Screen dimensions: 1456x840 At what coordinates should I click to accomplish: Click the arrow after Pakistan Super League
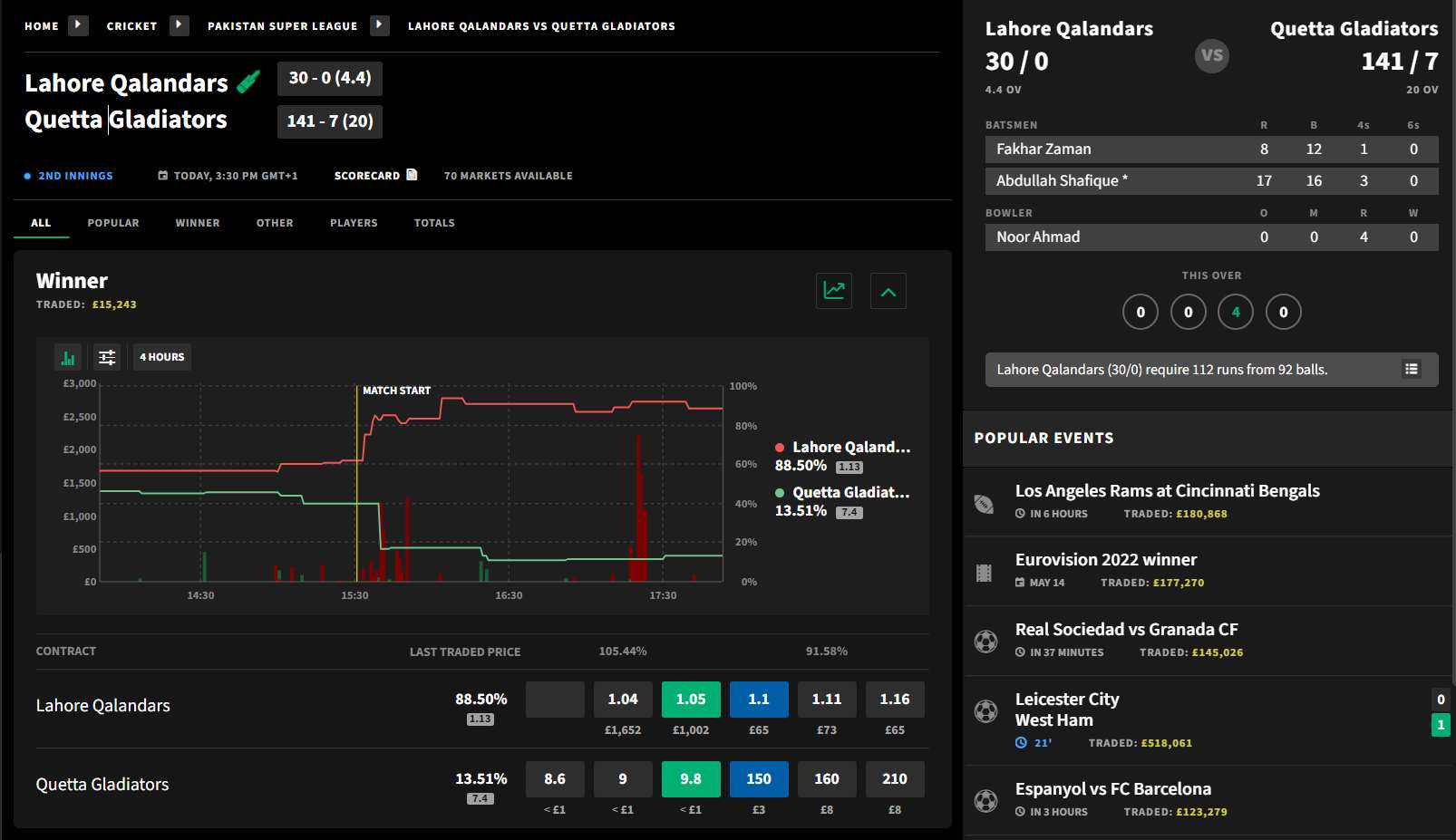click(380, 24)
